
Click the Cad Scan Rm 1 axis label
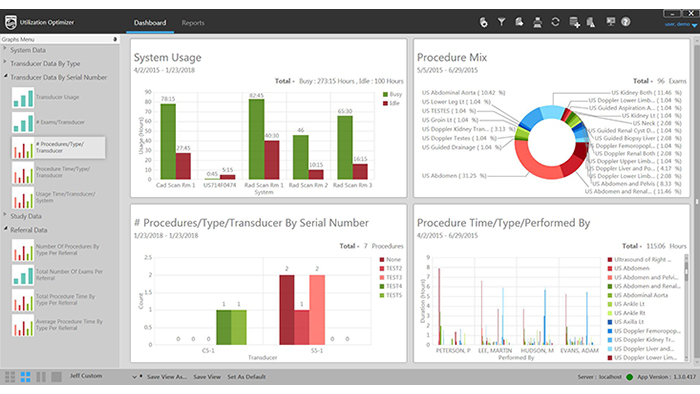(x=175, y=185)
